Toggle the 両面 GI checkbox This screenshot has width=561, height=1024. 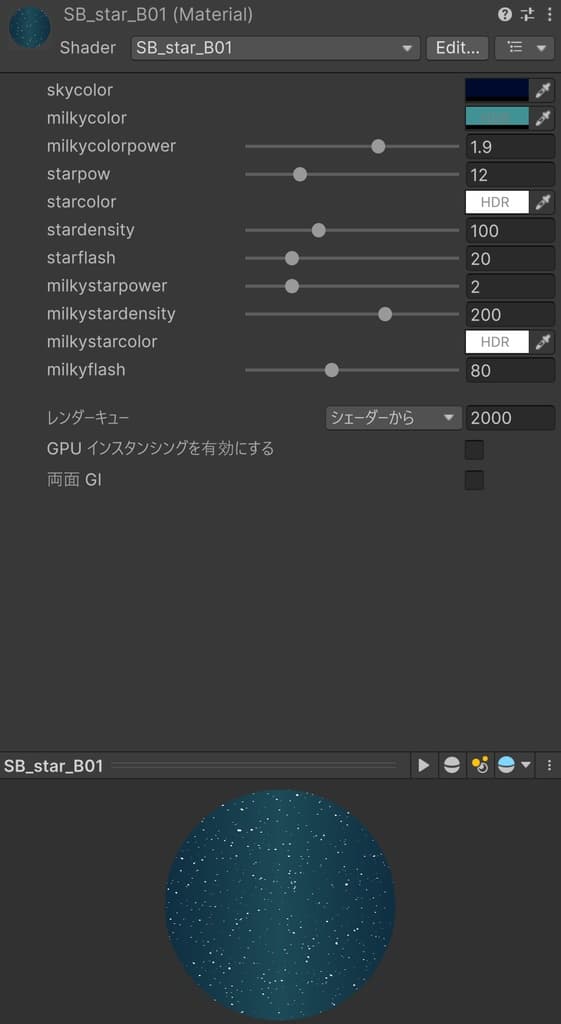coord(474,481)
